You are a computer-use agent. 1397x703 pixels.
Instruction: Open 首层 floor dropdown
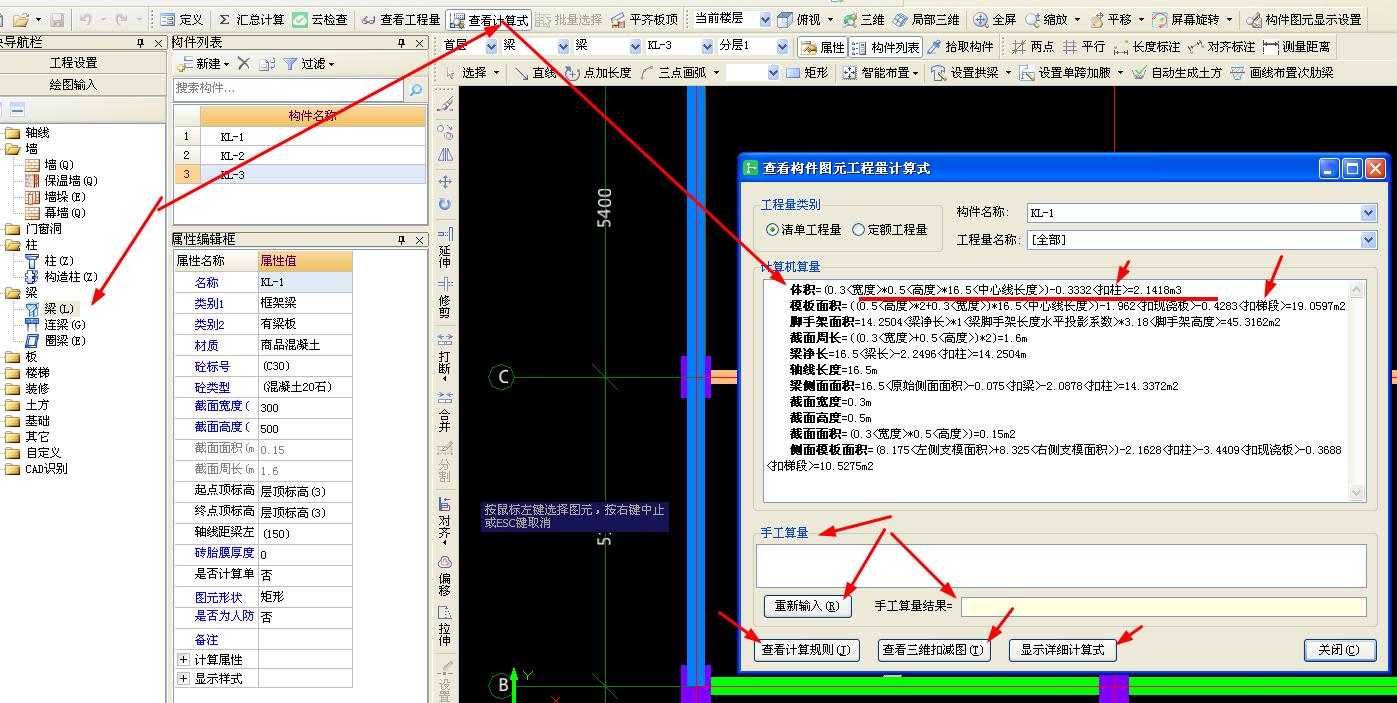491,46
